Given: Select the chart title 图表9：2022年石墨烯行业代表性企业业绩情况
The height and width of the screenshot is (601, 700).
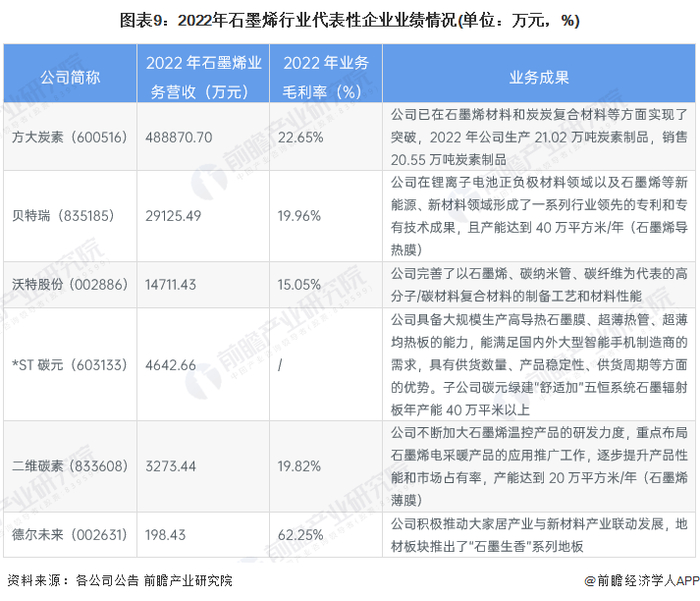Looking at the screenshot, I should tap(350, 21).
